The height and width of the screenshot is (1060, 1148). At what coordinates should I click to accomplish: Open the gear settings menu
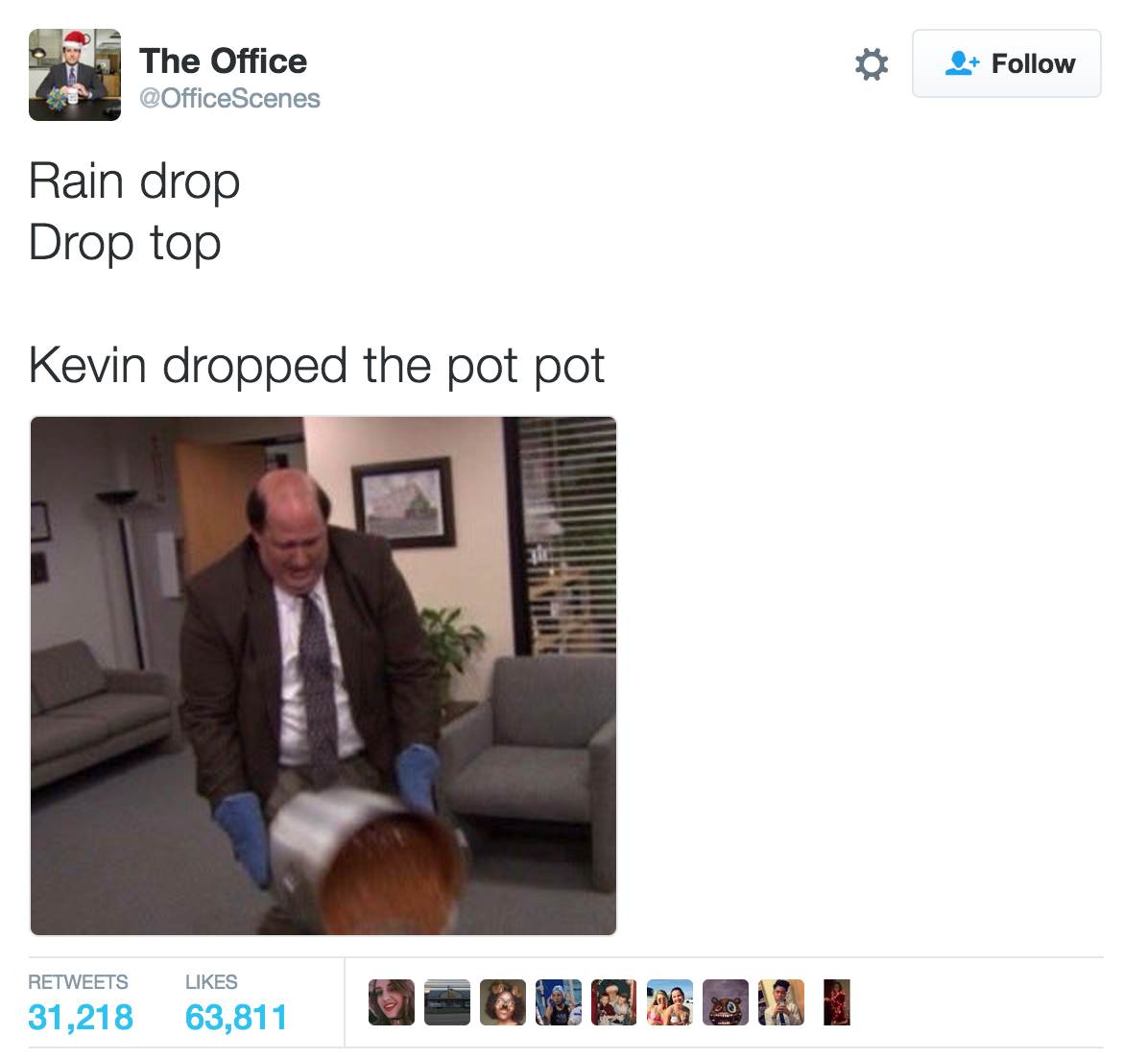[872, 63]
